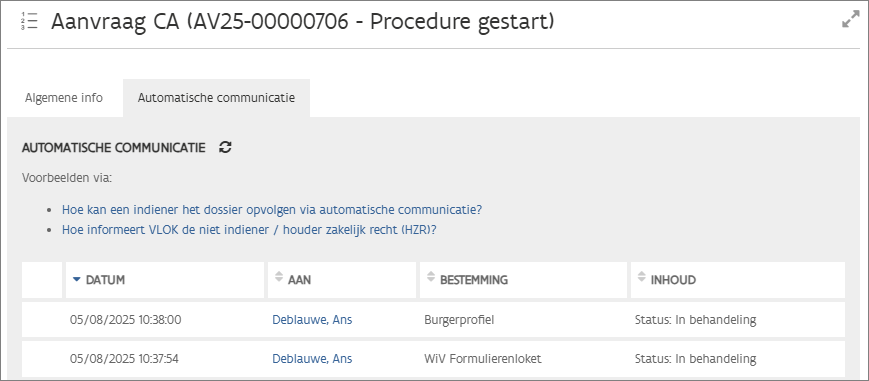The width and height of the screenshot is (869, 381).
Task: Select the row dated 05/08/2025 10:38:00
Action: click(433, 320)
